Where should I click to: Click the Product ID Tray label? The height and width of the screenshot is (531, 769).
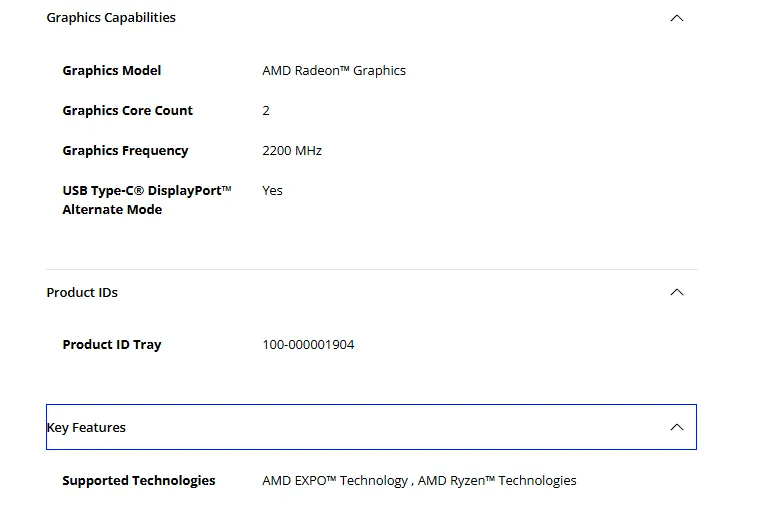(112, 345)
